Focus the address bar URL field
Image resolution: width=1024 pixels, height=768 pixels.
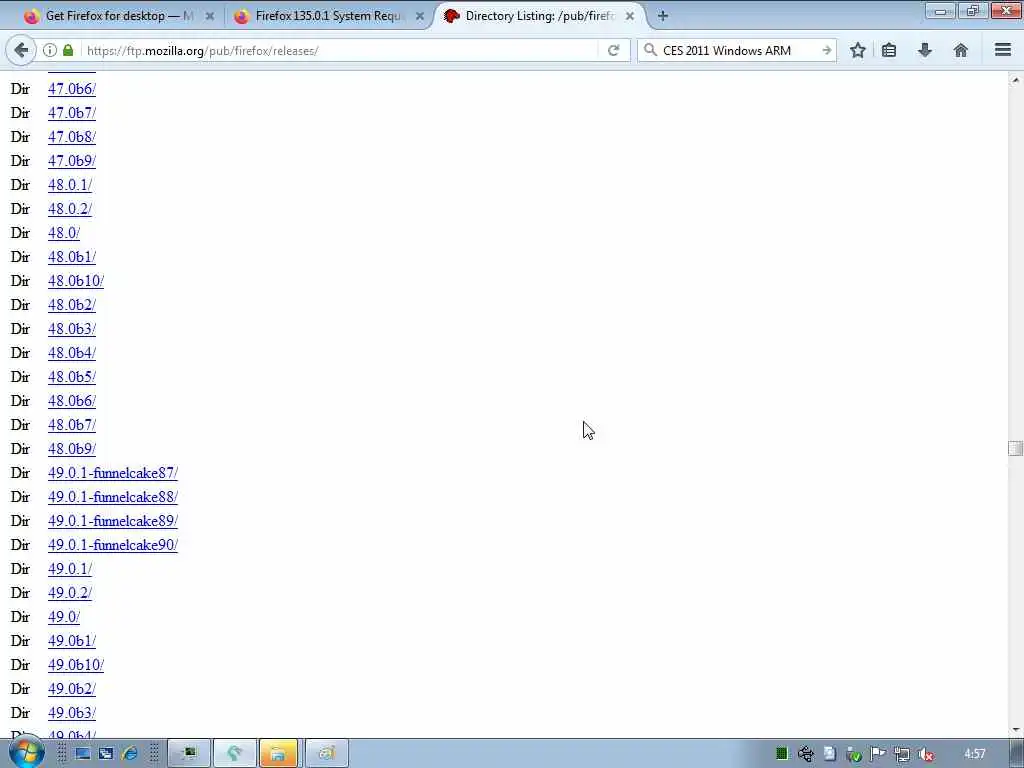point(340,50)
